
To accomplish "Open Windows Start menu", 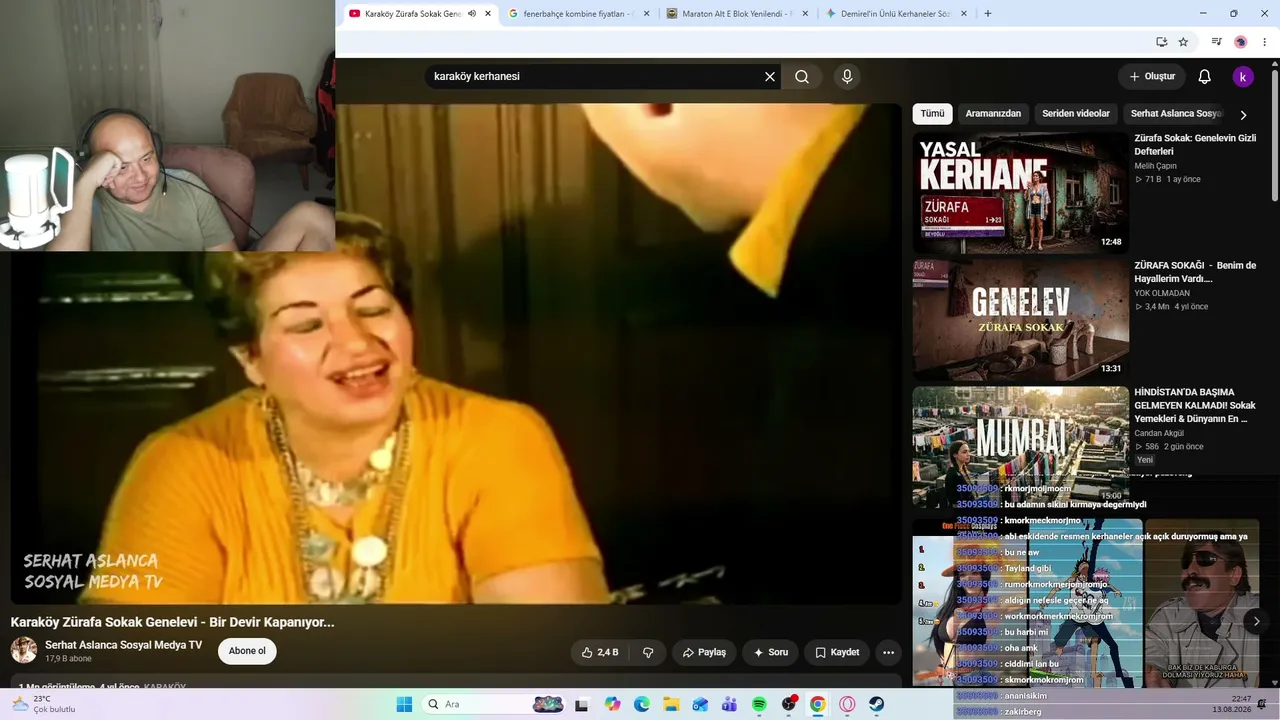I will [404, 704].
